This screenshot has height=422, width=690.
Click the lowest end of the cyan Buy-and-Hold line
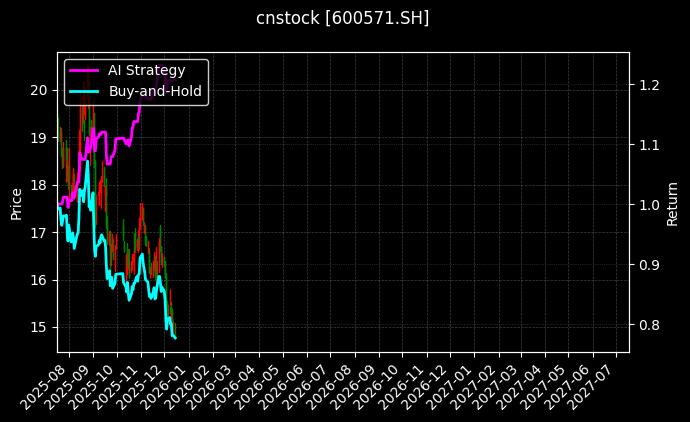175,338
